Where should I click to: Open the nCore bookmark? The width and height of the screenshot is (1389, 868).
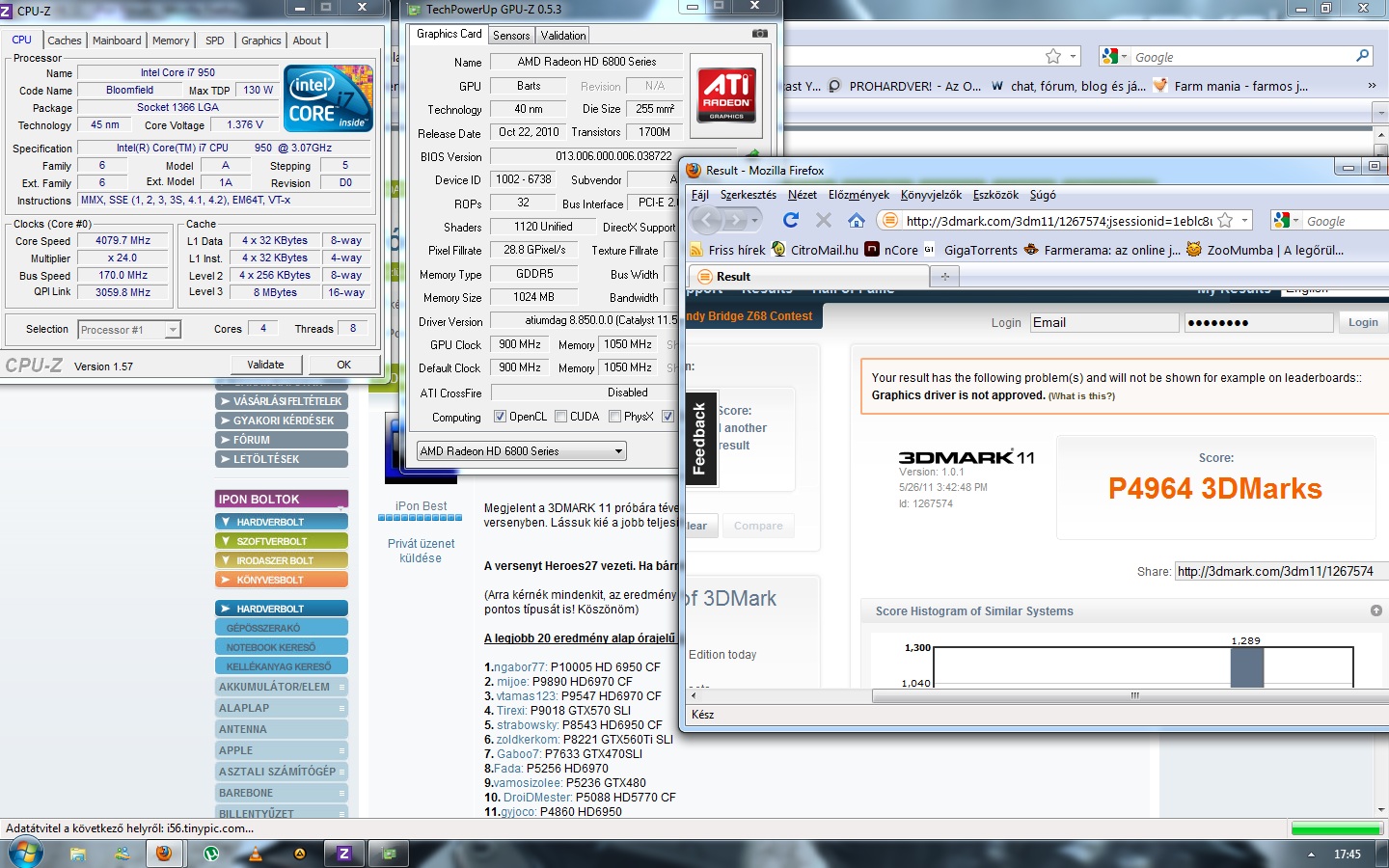(892, 250)
